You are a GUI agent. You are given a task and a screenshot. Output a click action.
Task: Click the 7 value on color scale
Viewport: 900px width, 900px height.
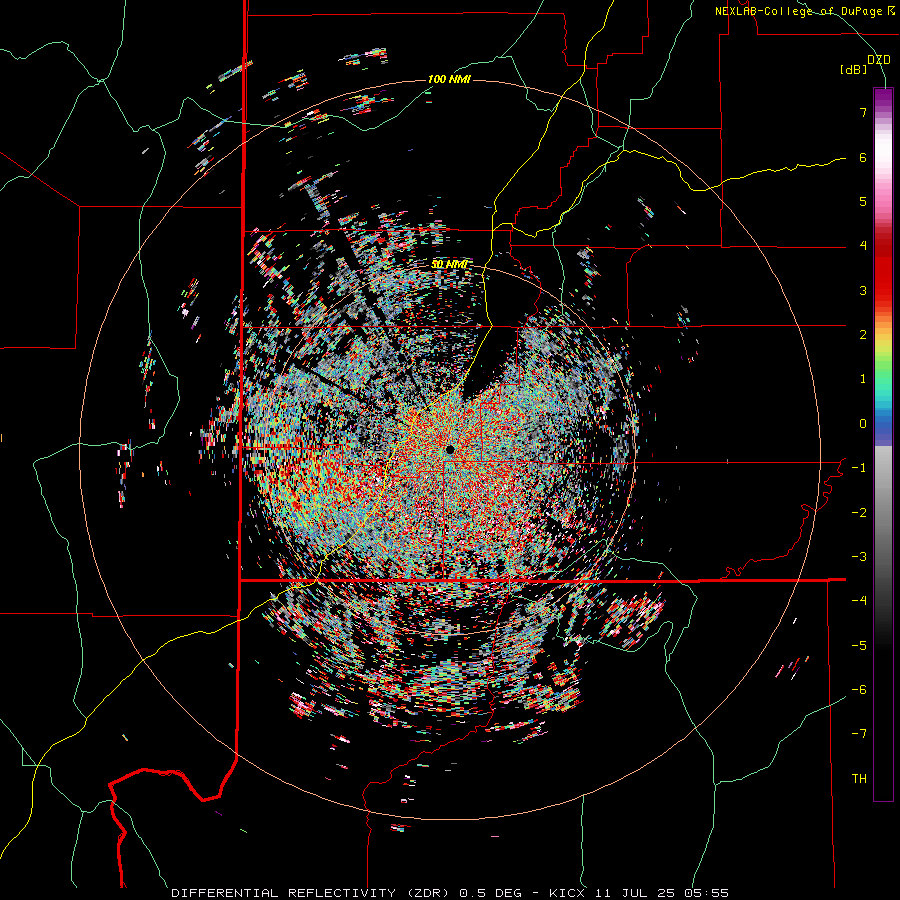coord(863,112)
